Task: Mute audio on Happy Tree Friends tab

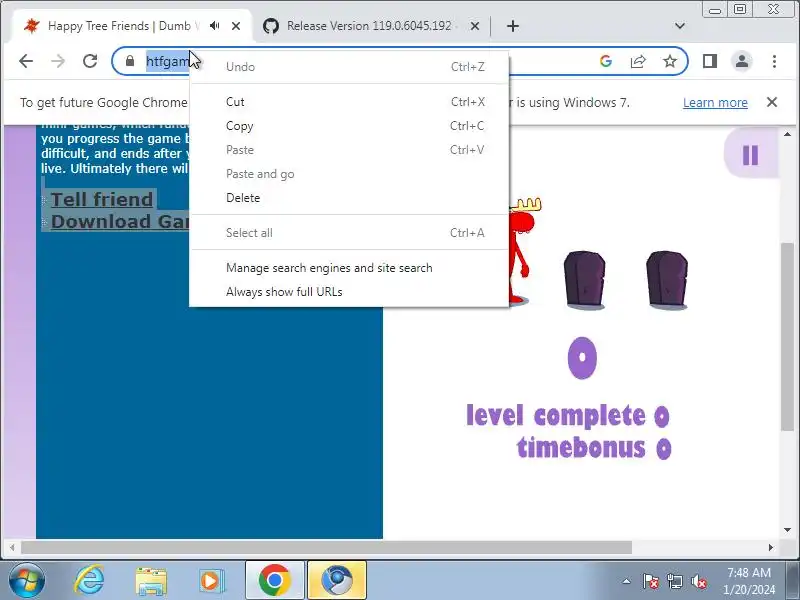Action: point(215,26)
